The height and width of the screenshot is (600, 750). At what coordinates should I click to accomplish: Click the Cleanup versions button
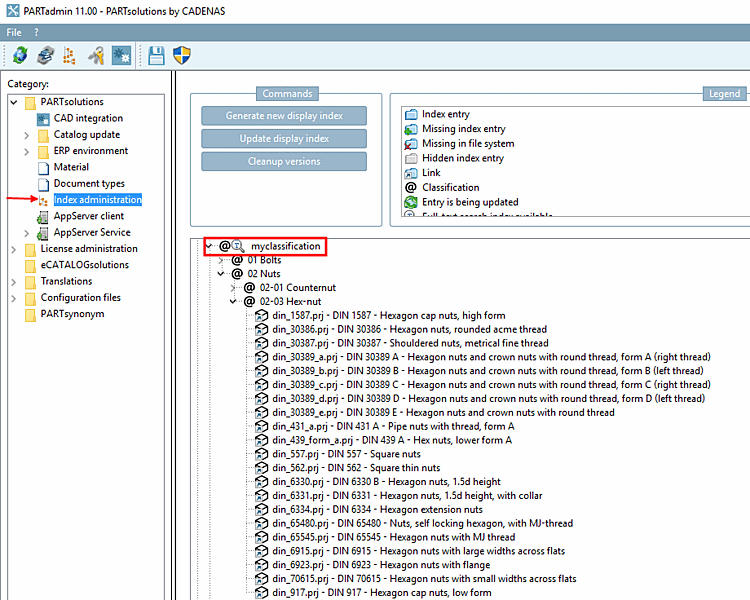pyautogui.click(x=284, y=162)
